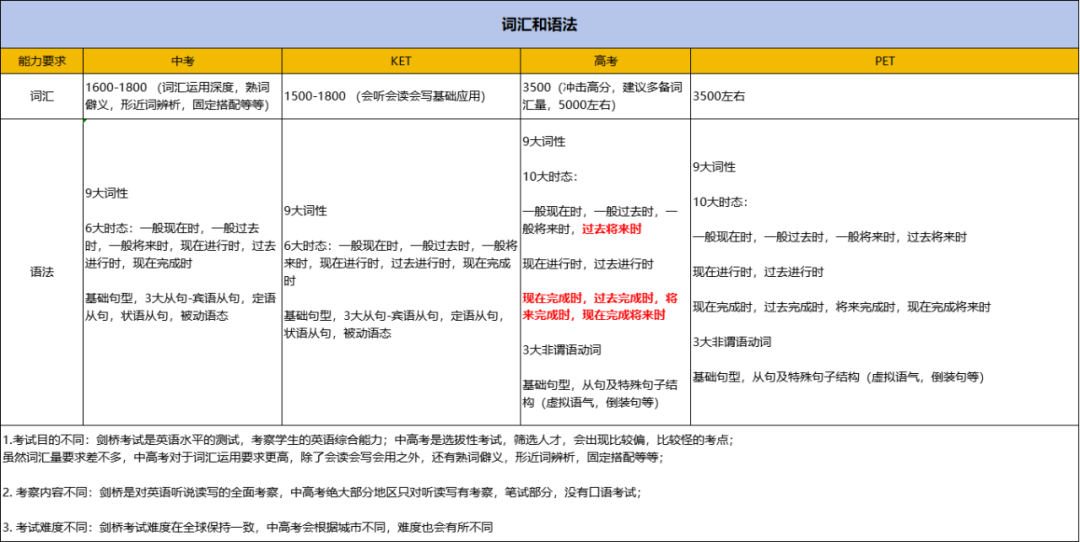
Task: Click 9大词性 in the 高考 grammar cell
Action: click(544, 142)
